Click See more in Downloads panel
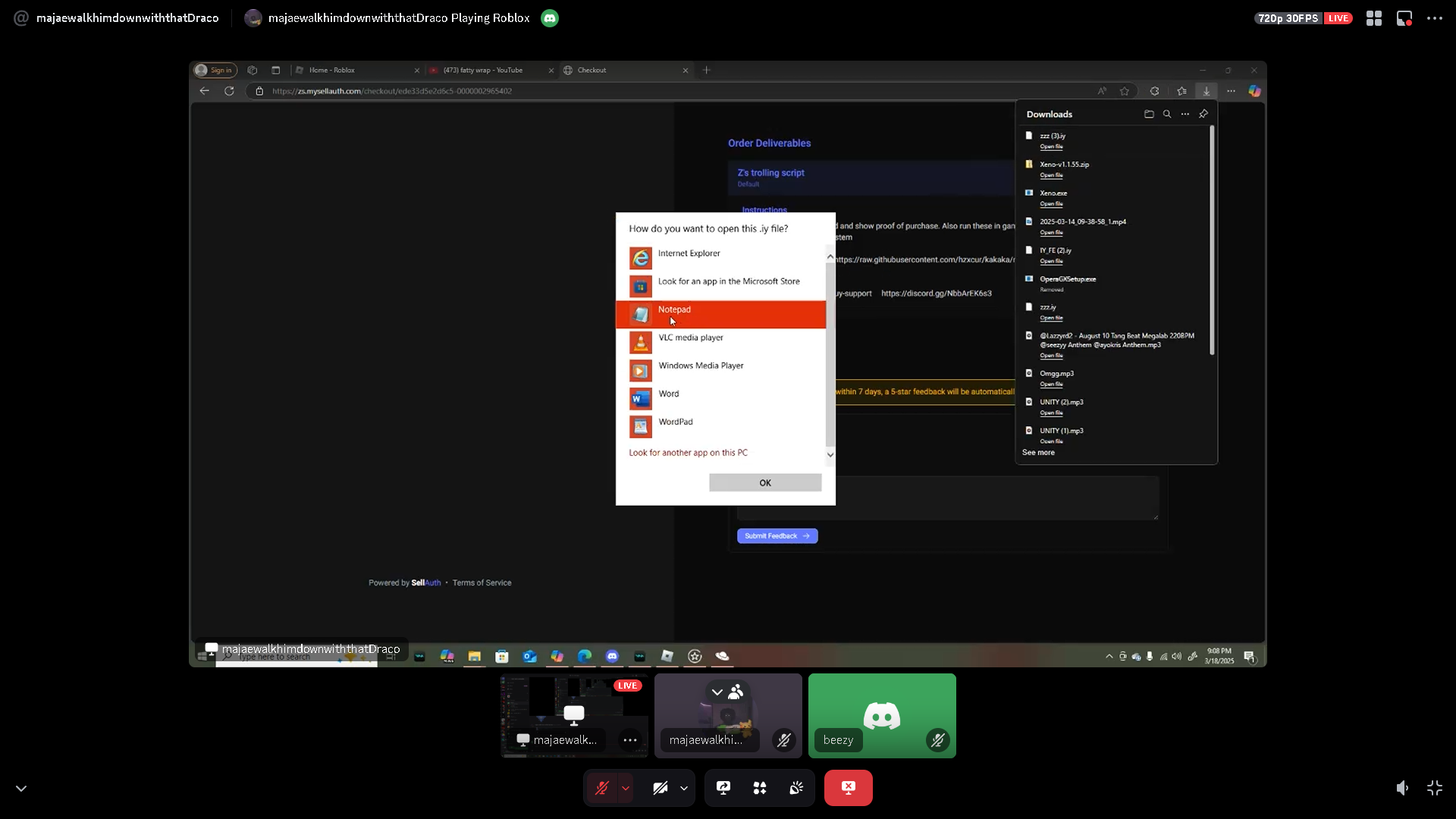This screenshot has height=819, width=1456. pyautogui.click(x=1038, y=453)
